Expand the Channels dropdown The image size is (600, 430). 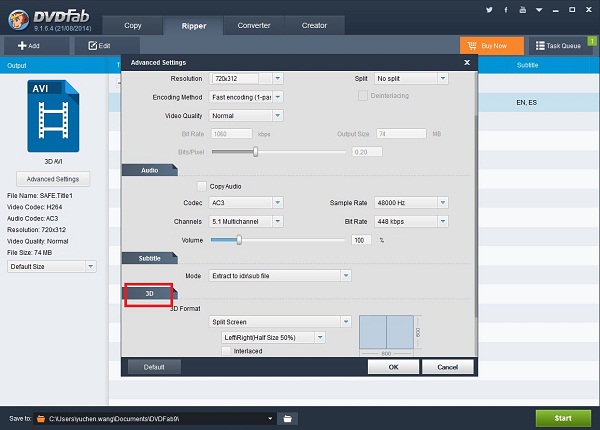tap(278, 221)
